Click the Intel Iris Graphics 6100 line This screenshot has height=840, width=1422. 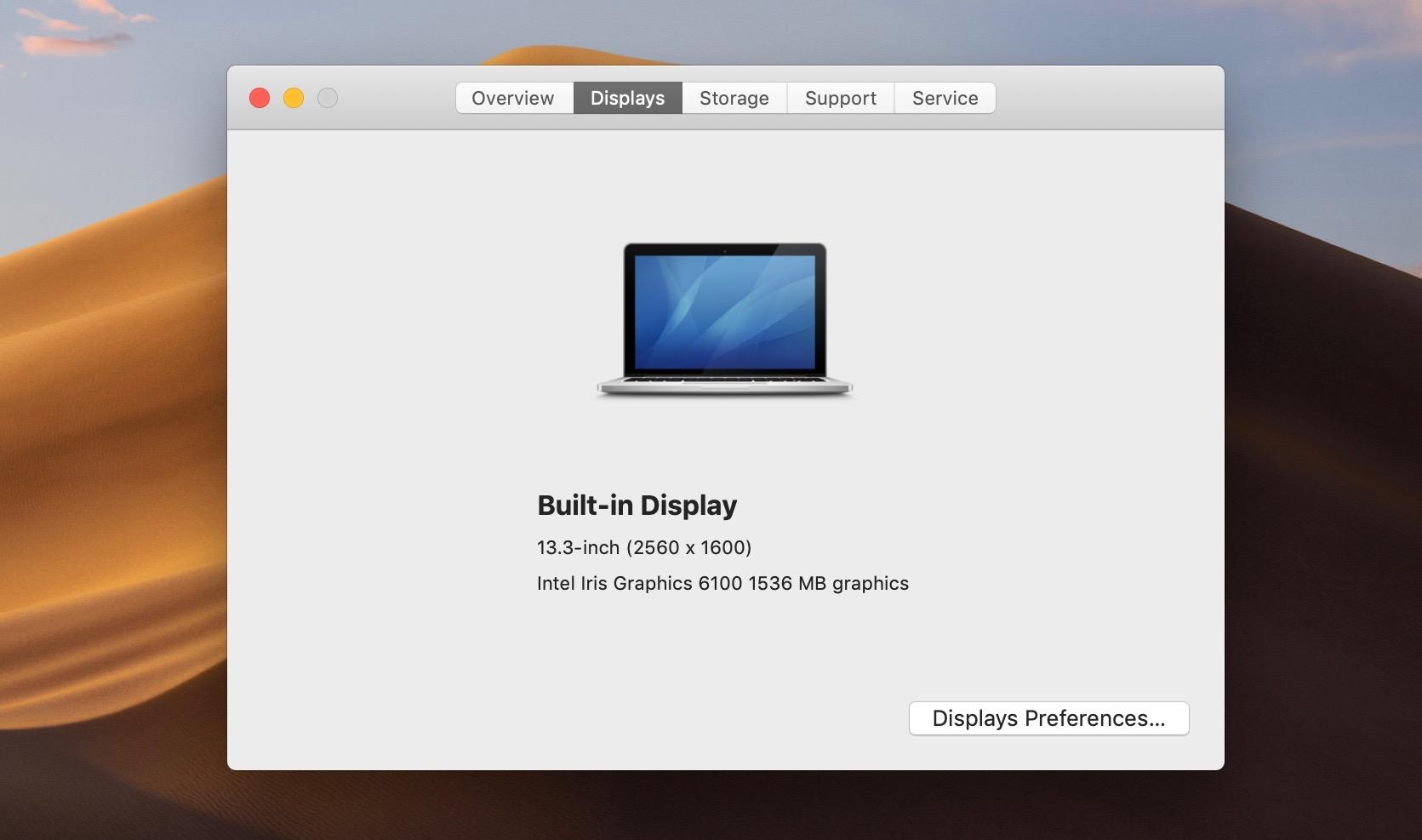coord(722,583)
